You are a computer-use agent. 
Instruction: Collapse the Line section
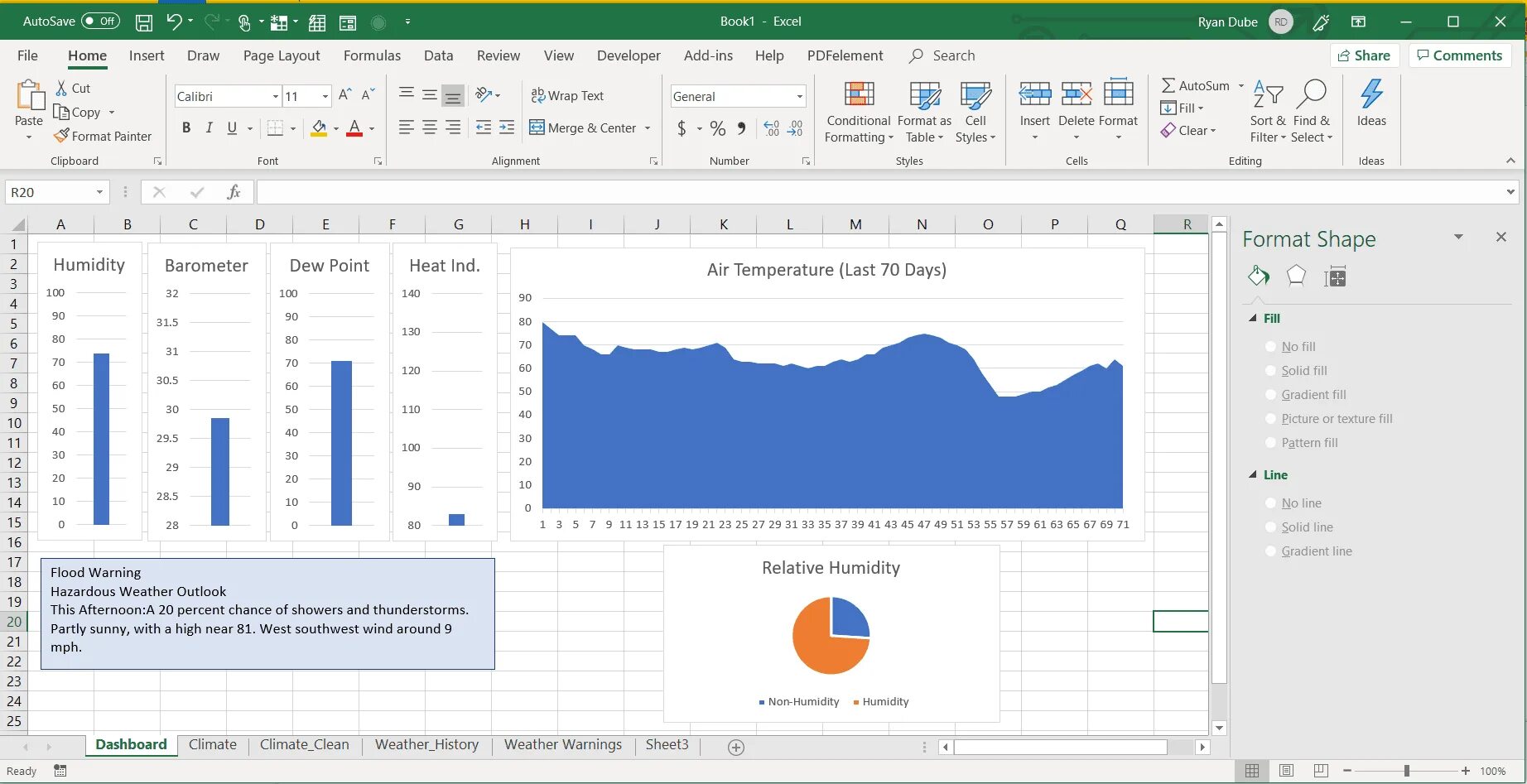click(x=1253, y=474)
